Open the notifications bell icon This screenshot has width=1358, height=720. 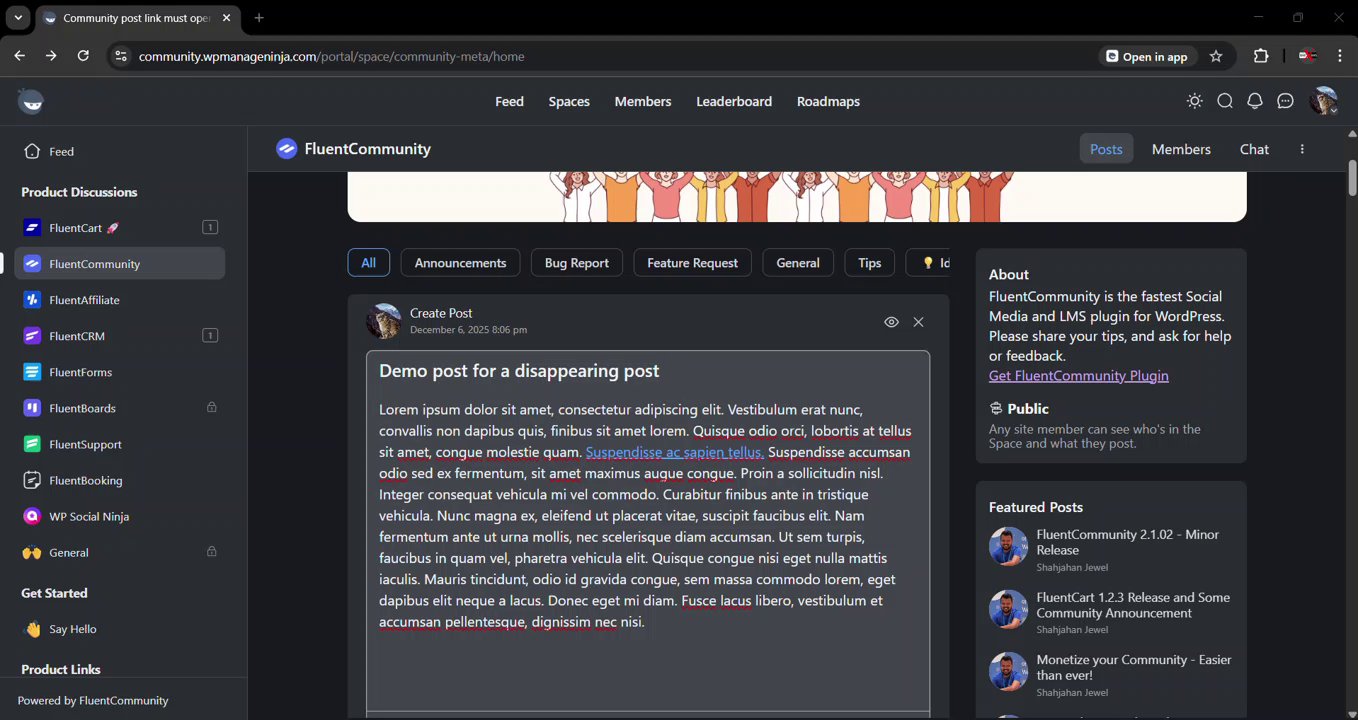[x=1255, y=101]
